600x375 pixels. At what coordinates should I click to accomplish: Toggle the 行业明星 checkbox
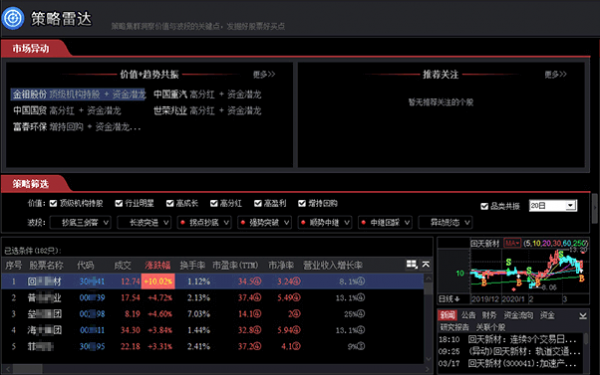[x=119, y=203]
